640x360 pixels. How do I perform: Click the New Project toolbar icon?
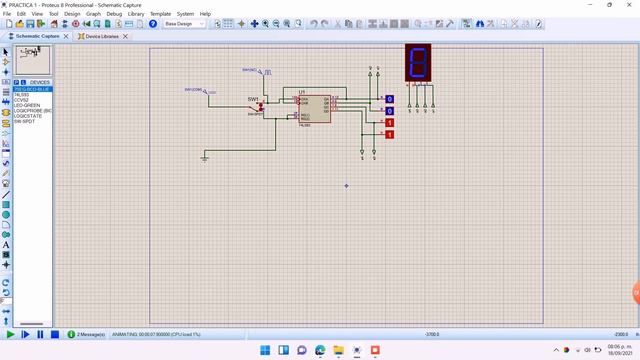coord(9,24)
